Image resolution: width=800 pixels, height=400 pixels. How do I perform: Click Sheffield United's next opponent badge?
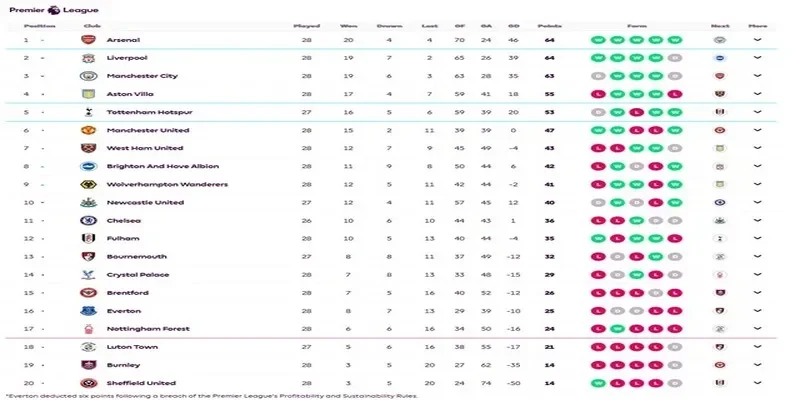[x=718, y=382]
